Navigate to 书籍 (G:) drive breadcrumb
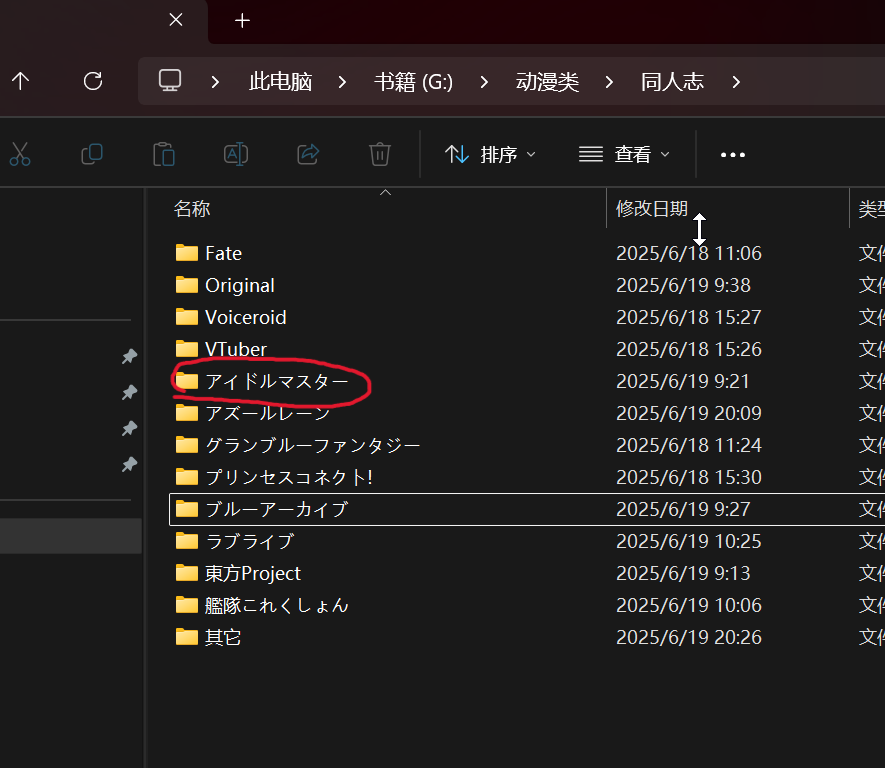 pyautogui.click(x=413, y=82)
